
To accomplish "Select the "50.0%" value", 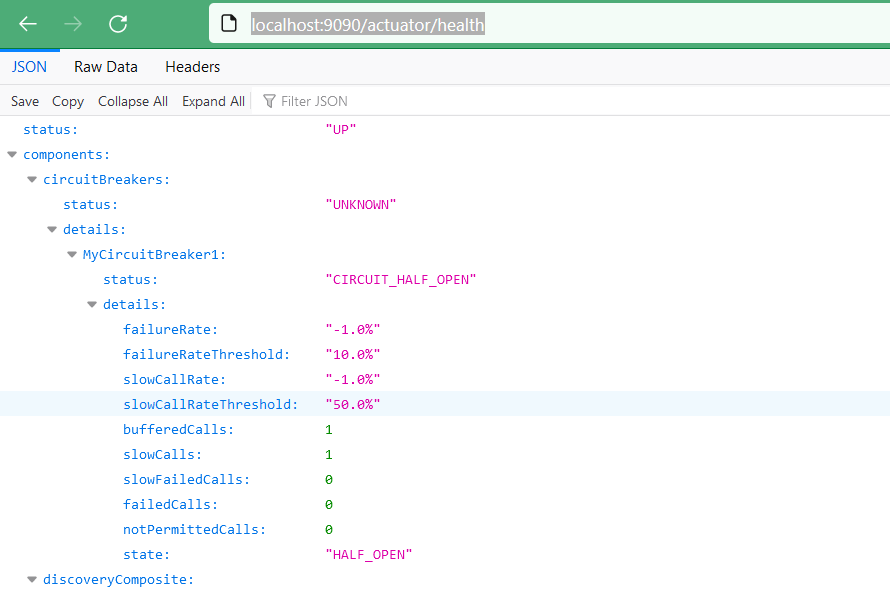I will click(352, 404).
